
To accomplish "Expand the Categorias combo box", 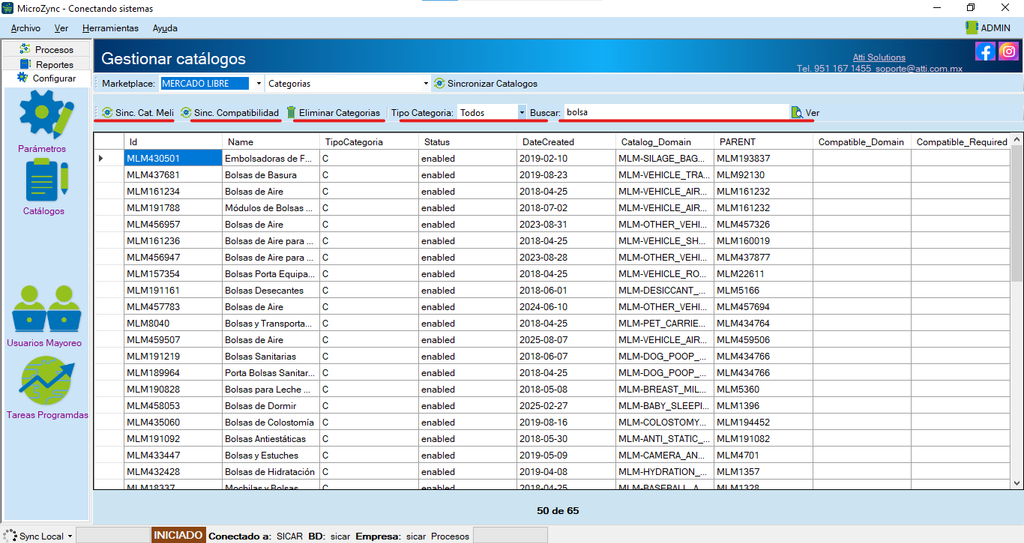I will pyautogui.click(x=426, y=84).
